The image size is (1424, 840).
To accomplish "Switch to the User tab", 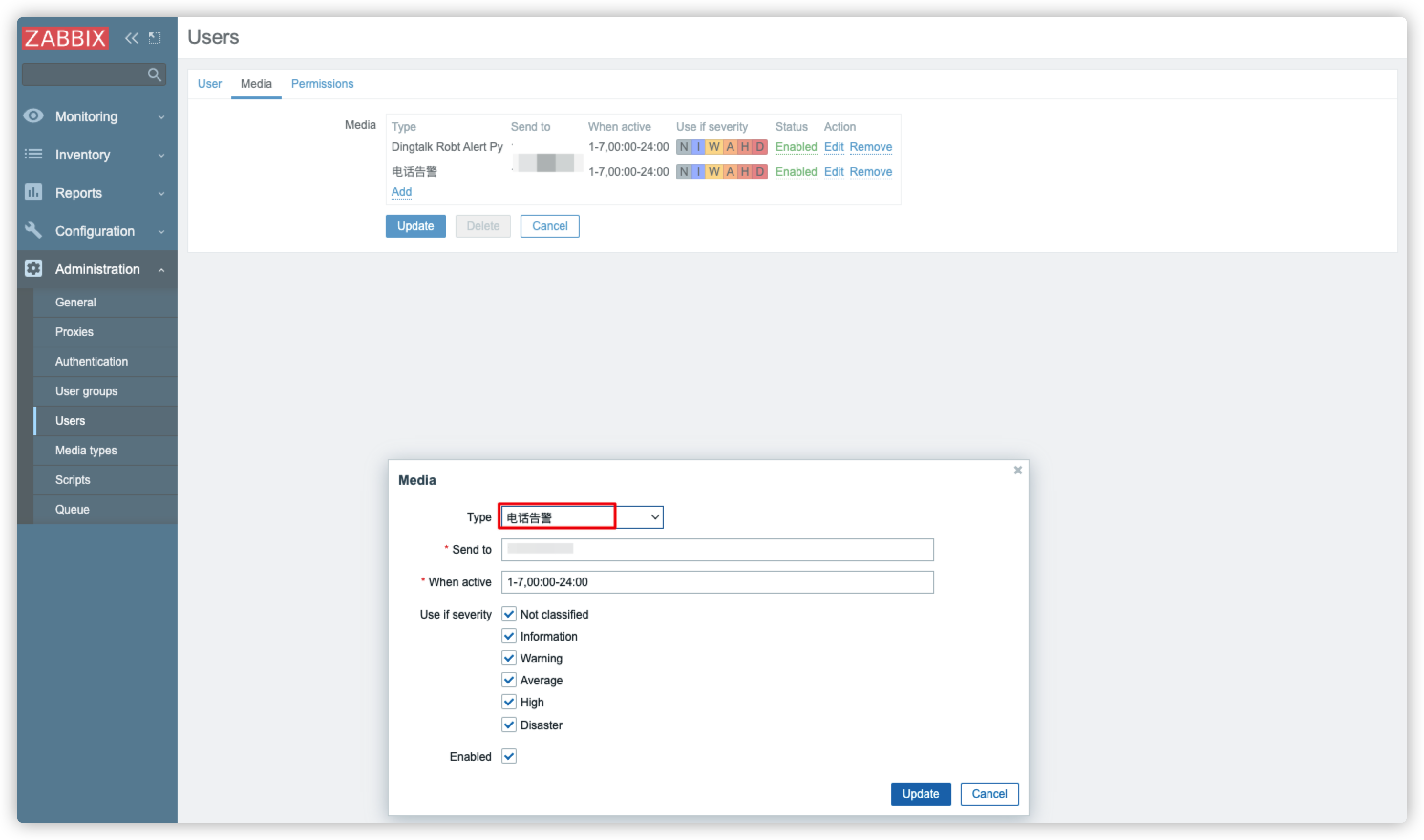I will click(x=210, y=84).
